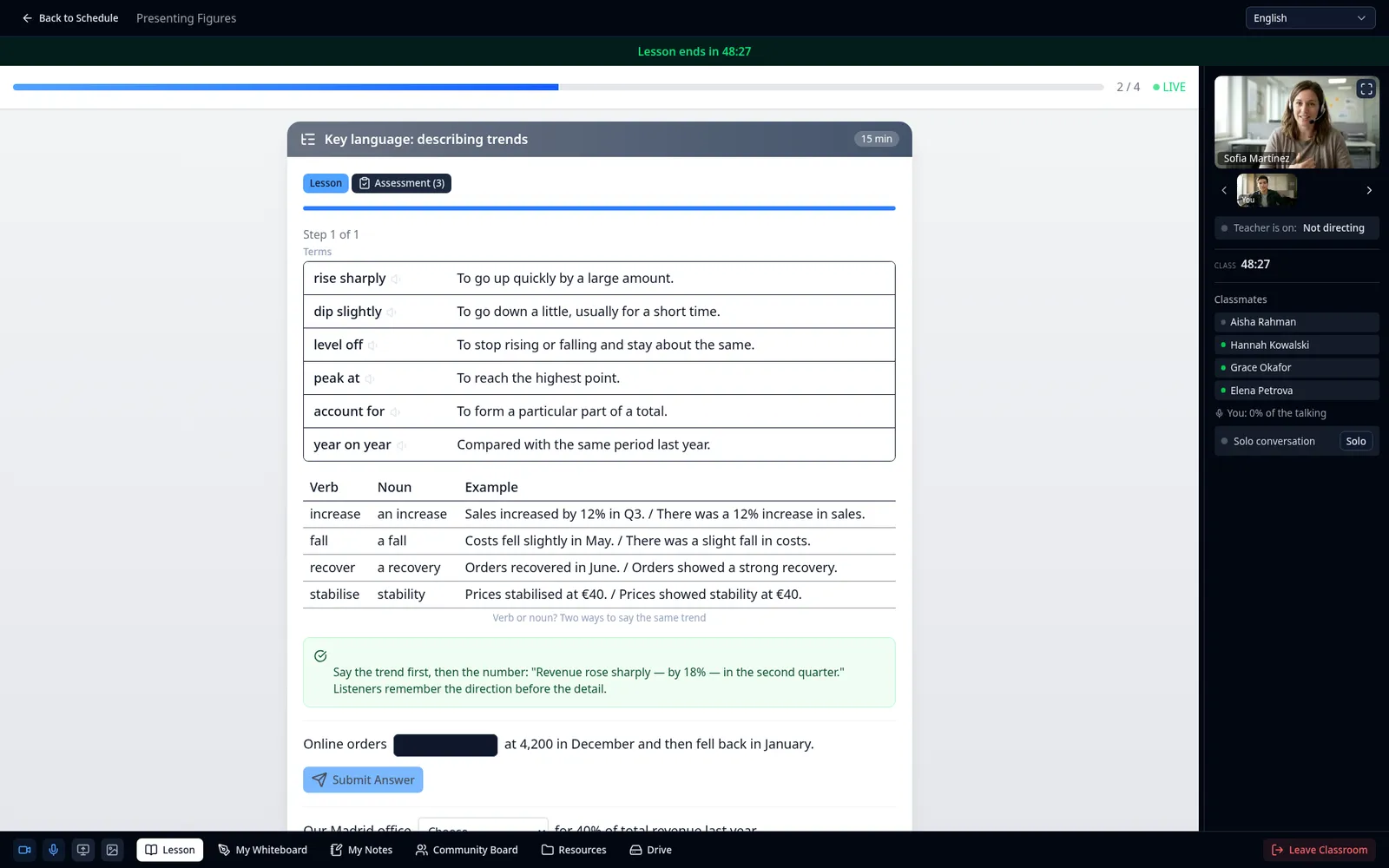The image size is (1389, 868).
Task: Play audio for 'level off'
Action: (372, 345)
